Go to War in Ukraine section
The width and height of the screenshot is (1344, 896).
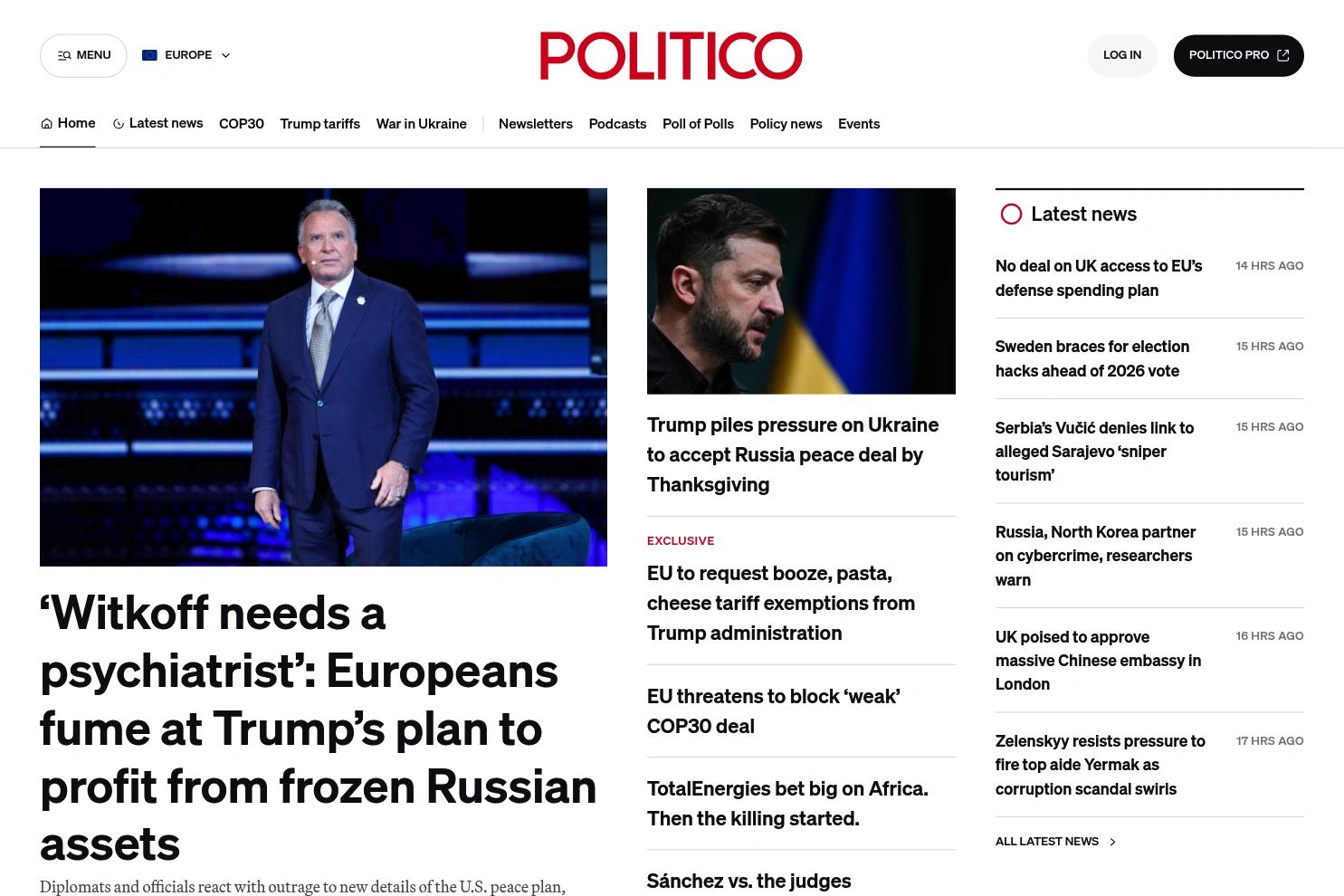tap(421, 124)
